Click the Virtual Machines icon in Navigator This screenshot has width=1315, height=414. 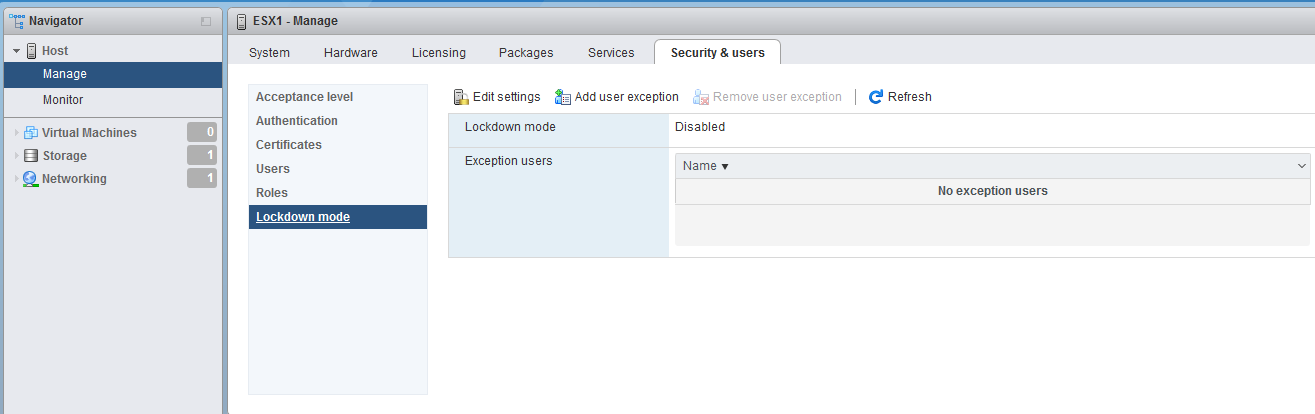coord(31,133)
